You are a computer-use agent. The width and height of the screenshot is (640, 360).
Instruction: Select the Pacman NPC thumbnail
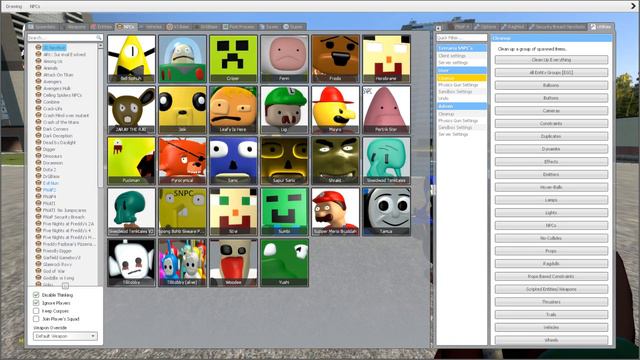pos(131,161)
